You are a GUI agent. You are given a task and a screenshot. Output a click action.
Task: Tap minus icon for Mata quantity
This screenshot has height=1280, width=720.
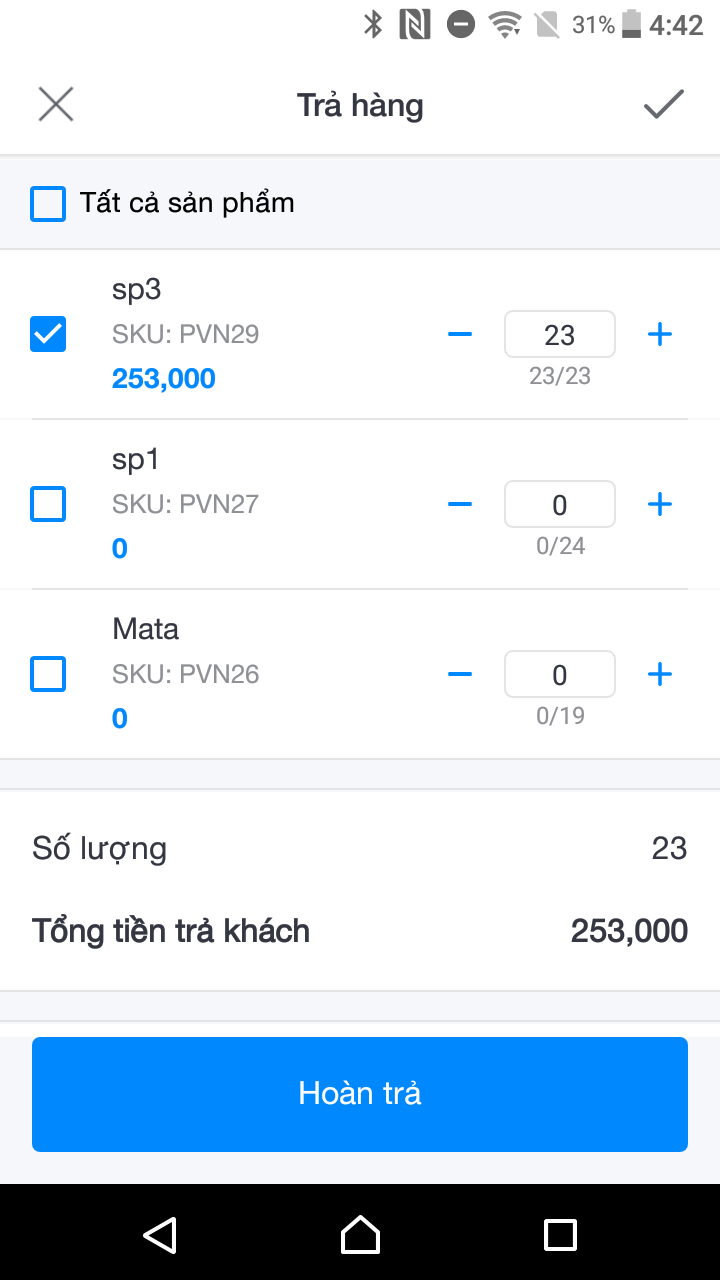(460, 674)
